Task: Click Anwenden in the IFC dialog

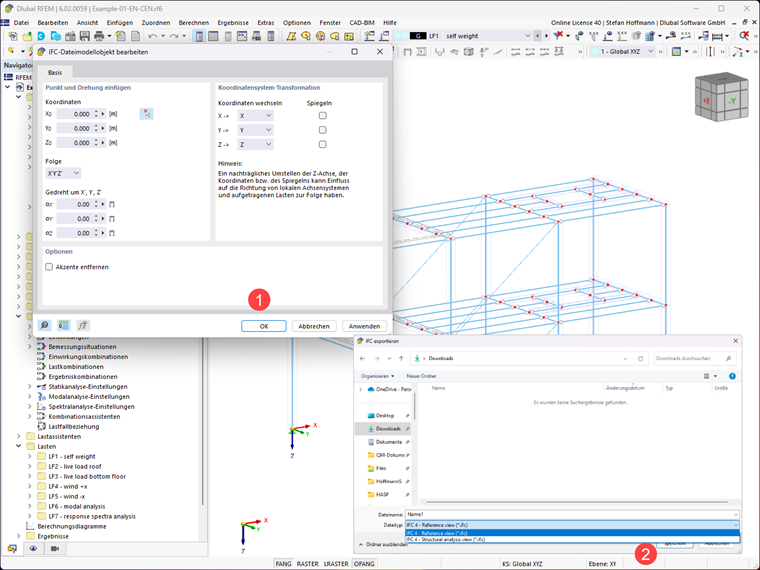Action: [364, 326]
